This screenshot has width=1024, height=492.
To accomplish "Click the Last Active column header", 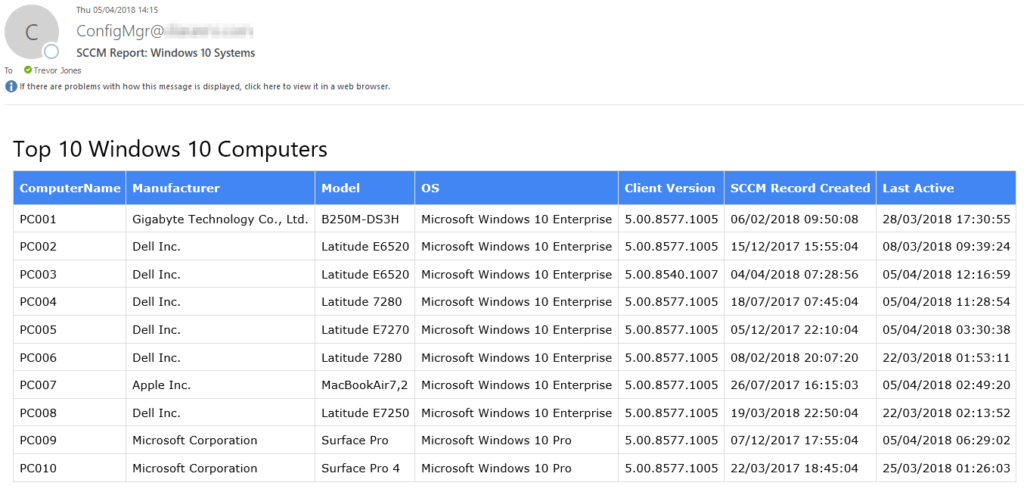I will (946, 188).
